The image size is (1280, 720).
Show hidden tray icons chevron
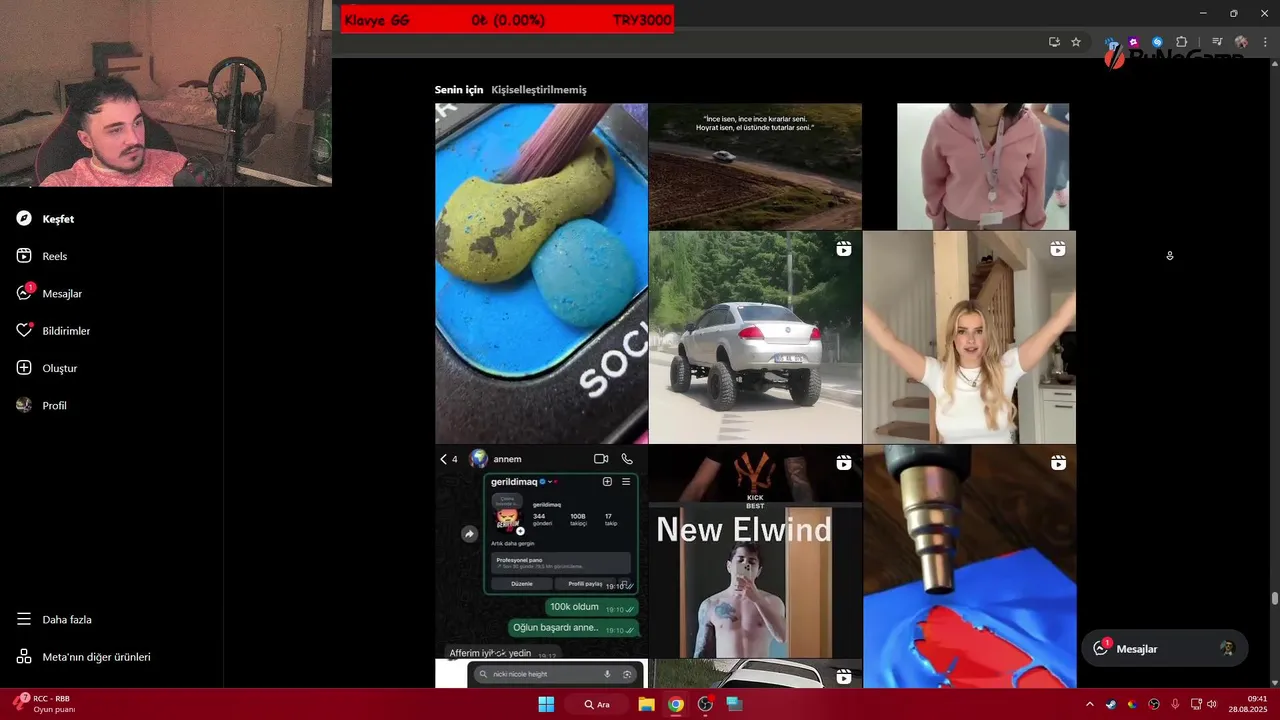click(1089, 704)
